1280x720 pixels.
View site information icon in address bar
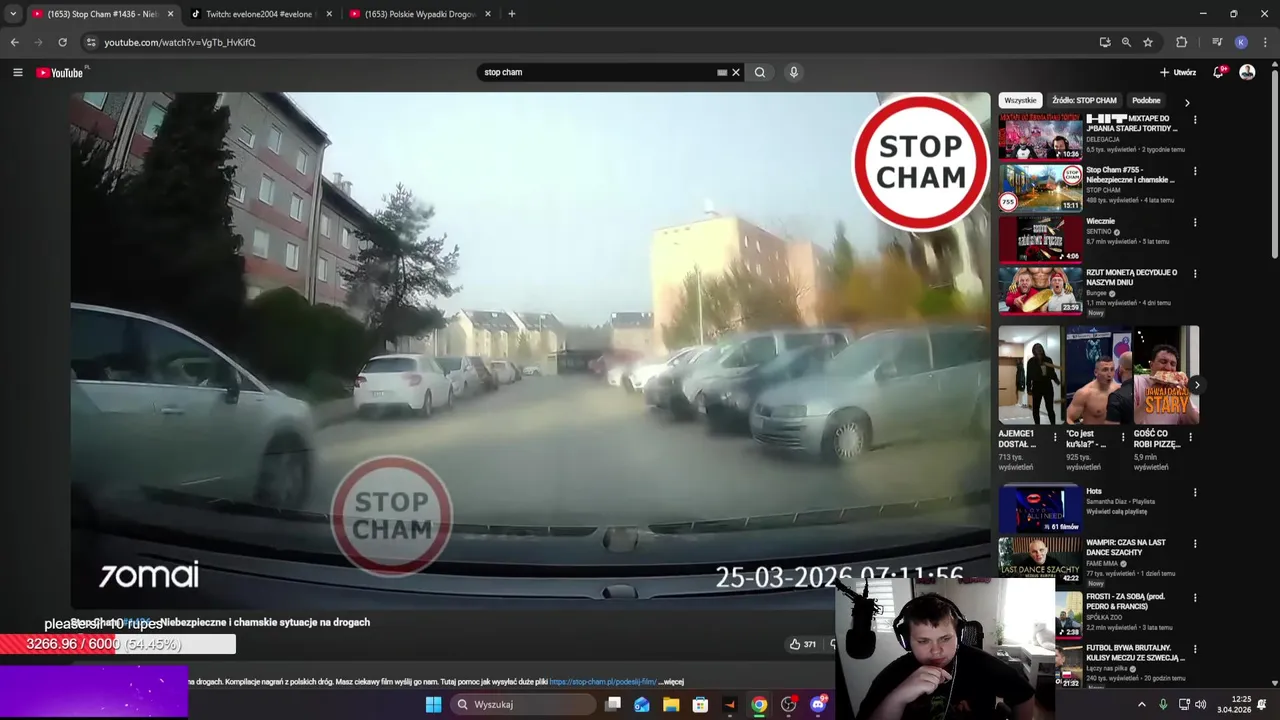point(91,42)
